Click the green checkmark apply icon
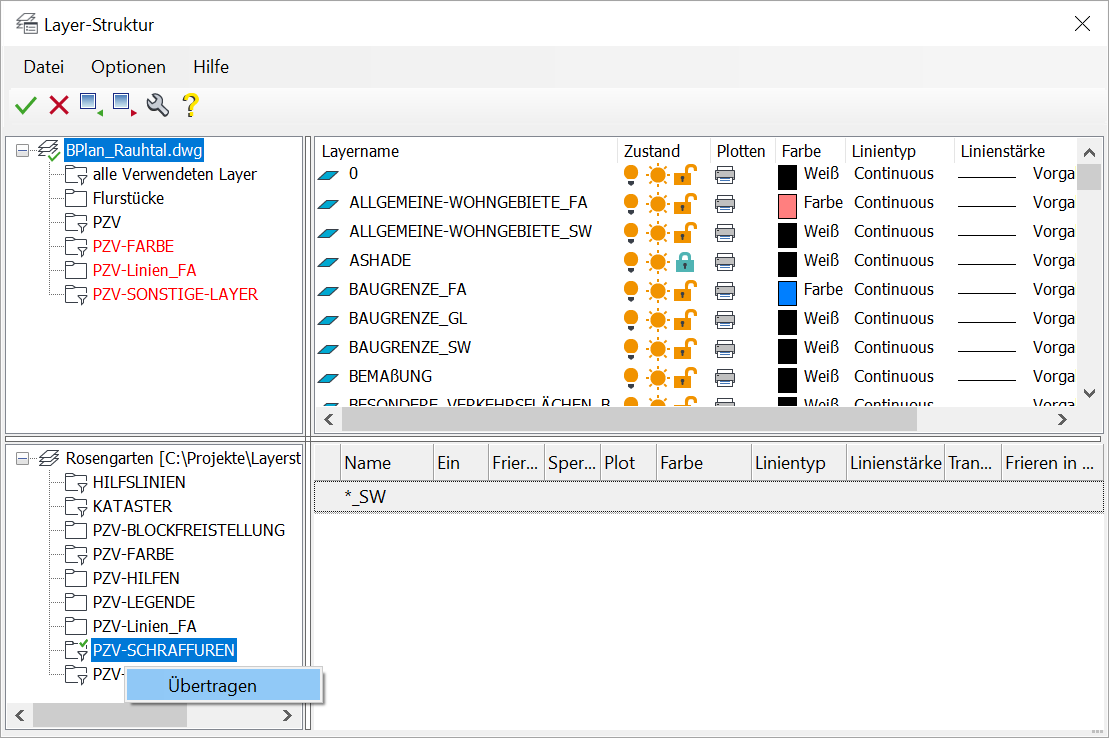1109x738 pixels. click(26, 104)
